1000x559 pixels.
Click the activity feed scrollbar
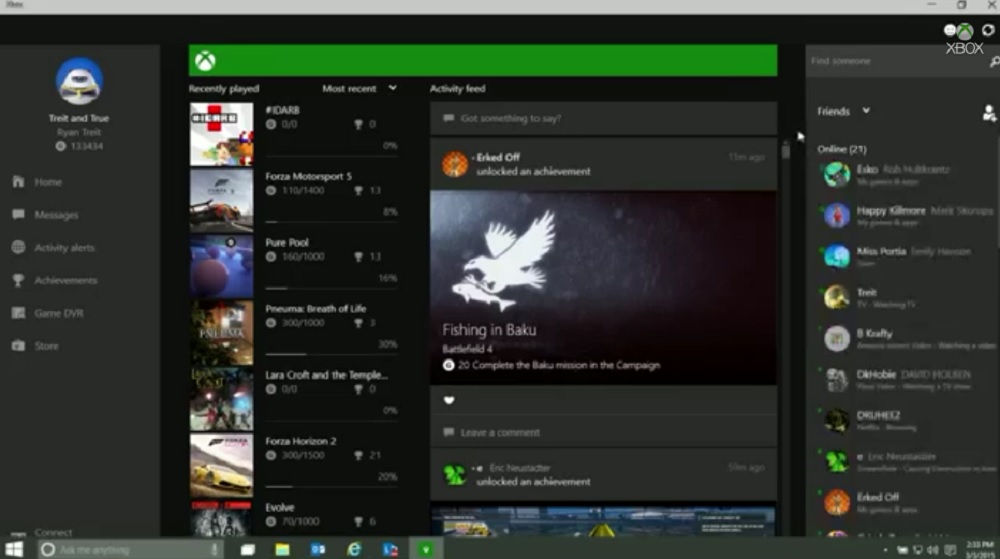click(786, 151)
